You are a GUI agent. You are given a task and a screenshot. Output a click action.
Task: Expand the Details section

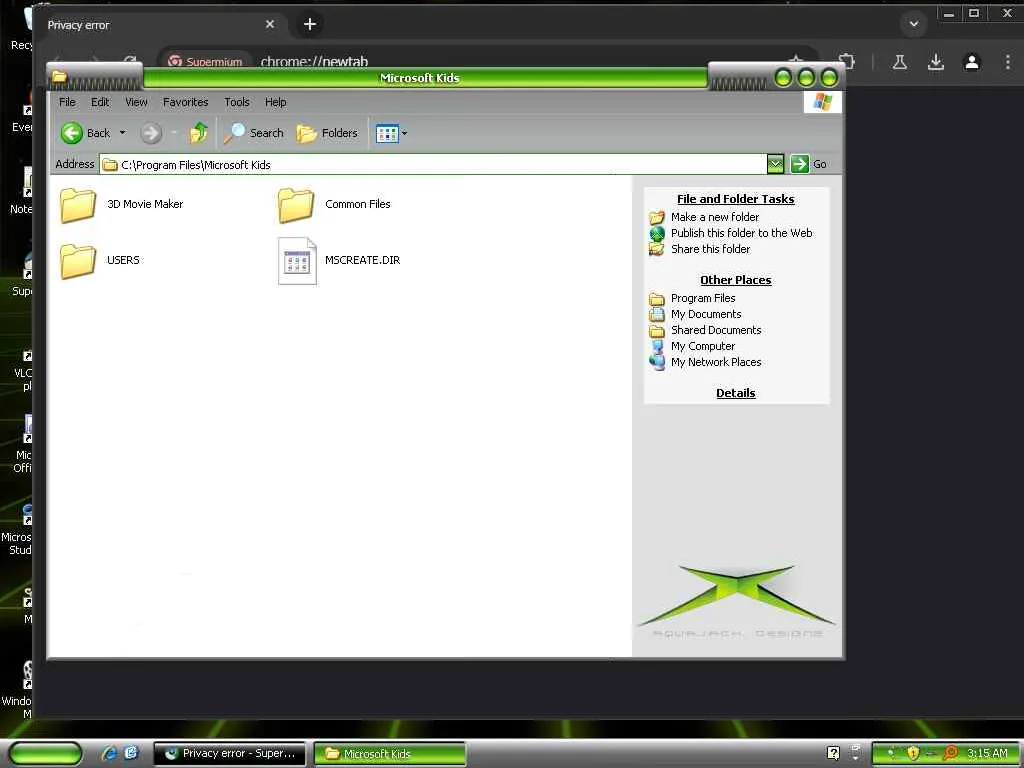click(735, 393)
